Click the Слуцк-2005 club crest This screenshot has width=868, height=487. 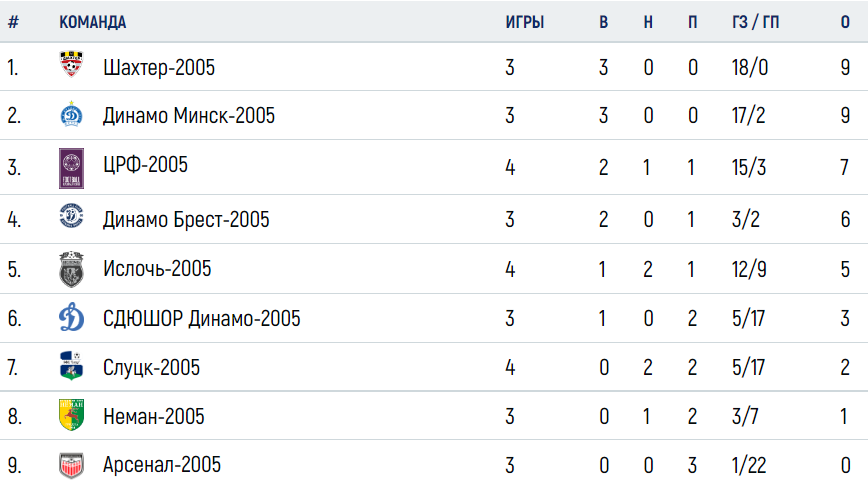tap(71, 366)
